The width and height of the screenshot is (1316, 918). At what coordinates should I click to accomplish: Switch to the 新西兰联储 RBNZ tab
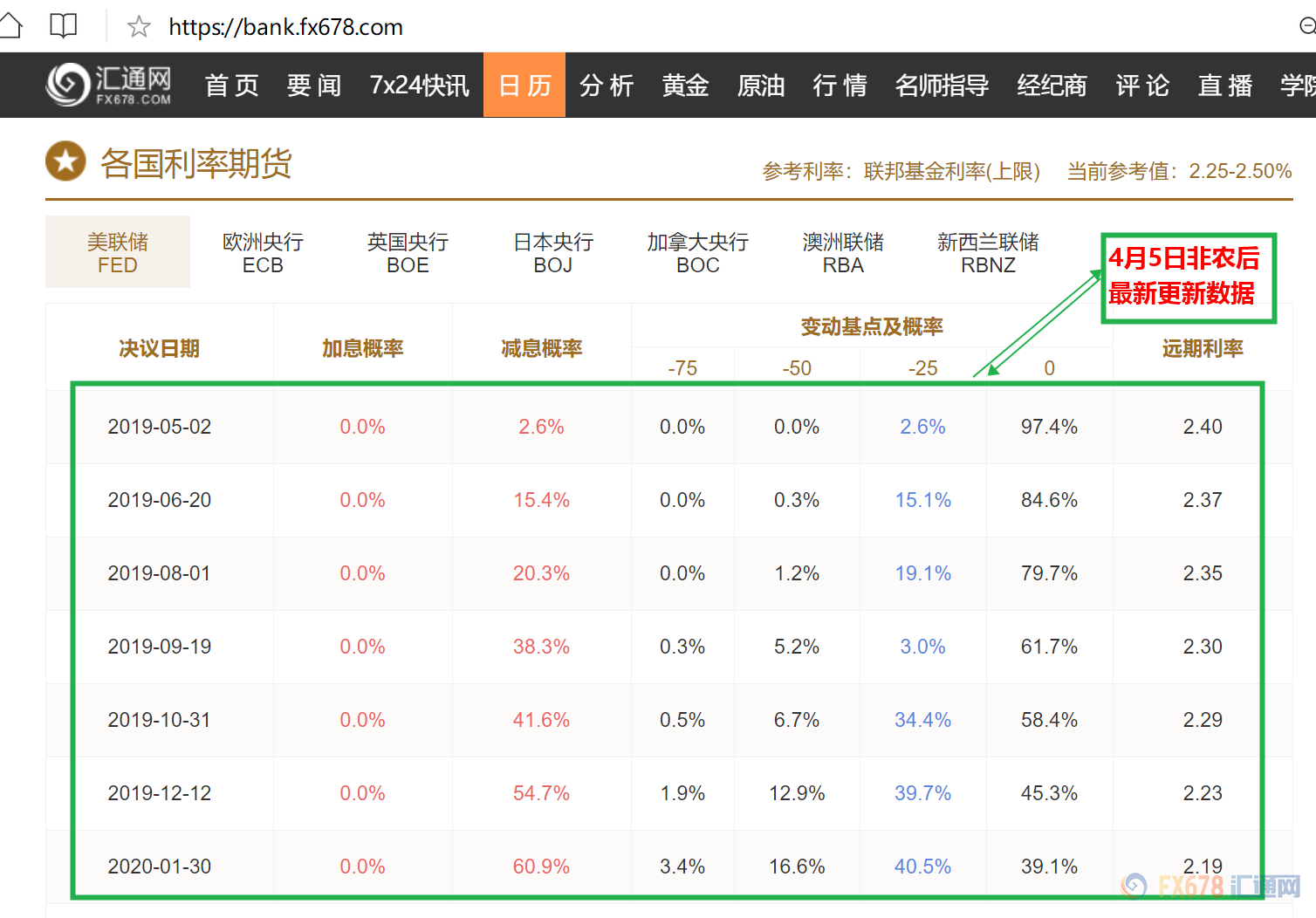coord(988,252)
